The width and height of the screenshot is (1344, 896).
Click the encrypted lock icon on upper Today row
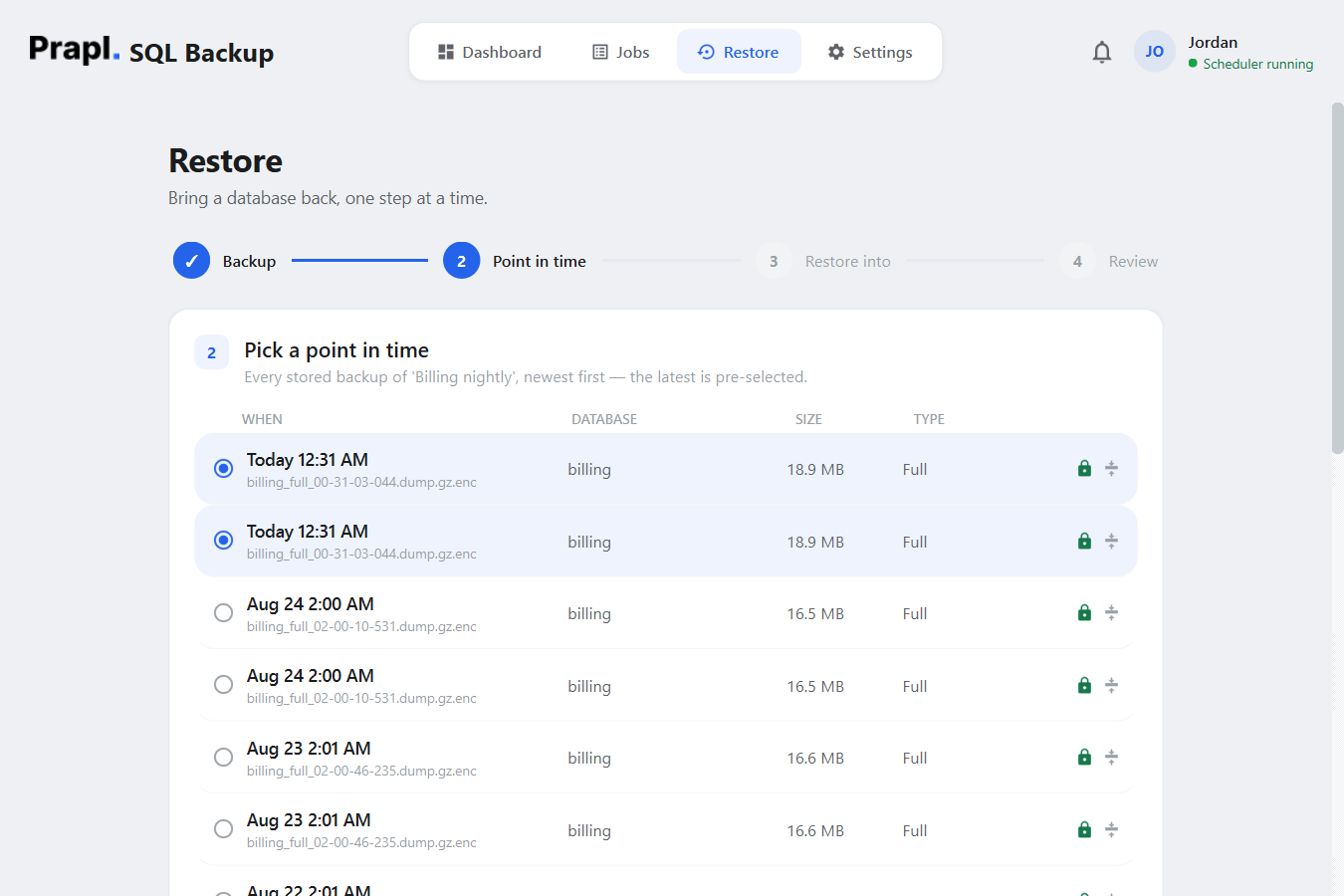pos(1084,469)
